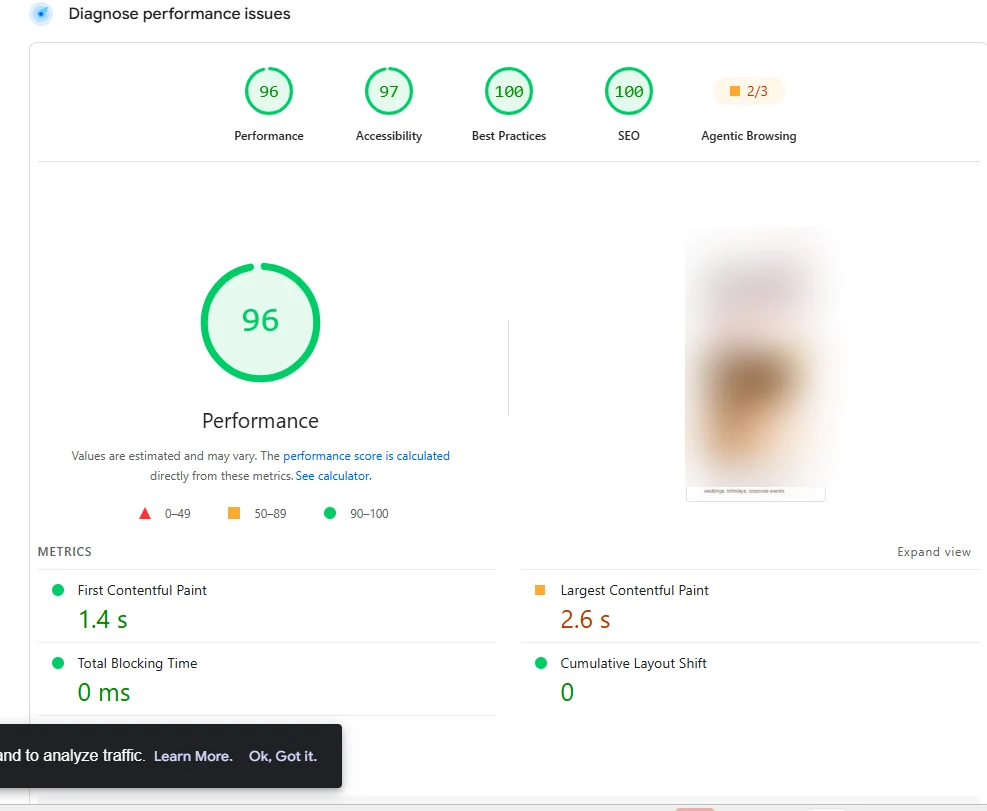Open the SEO 100 score gauge
This screenshot has height=811, width=987.
[x=629, y=91]
